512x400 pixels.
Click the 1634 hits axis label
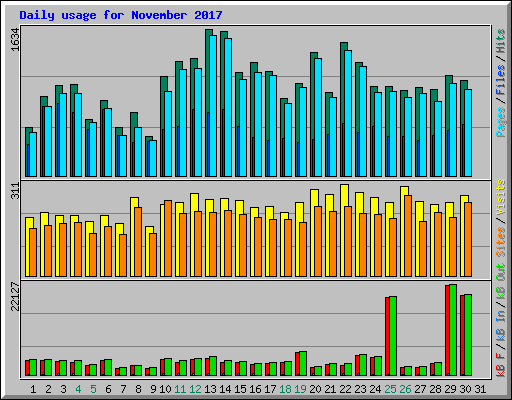[15, 39]
